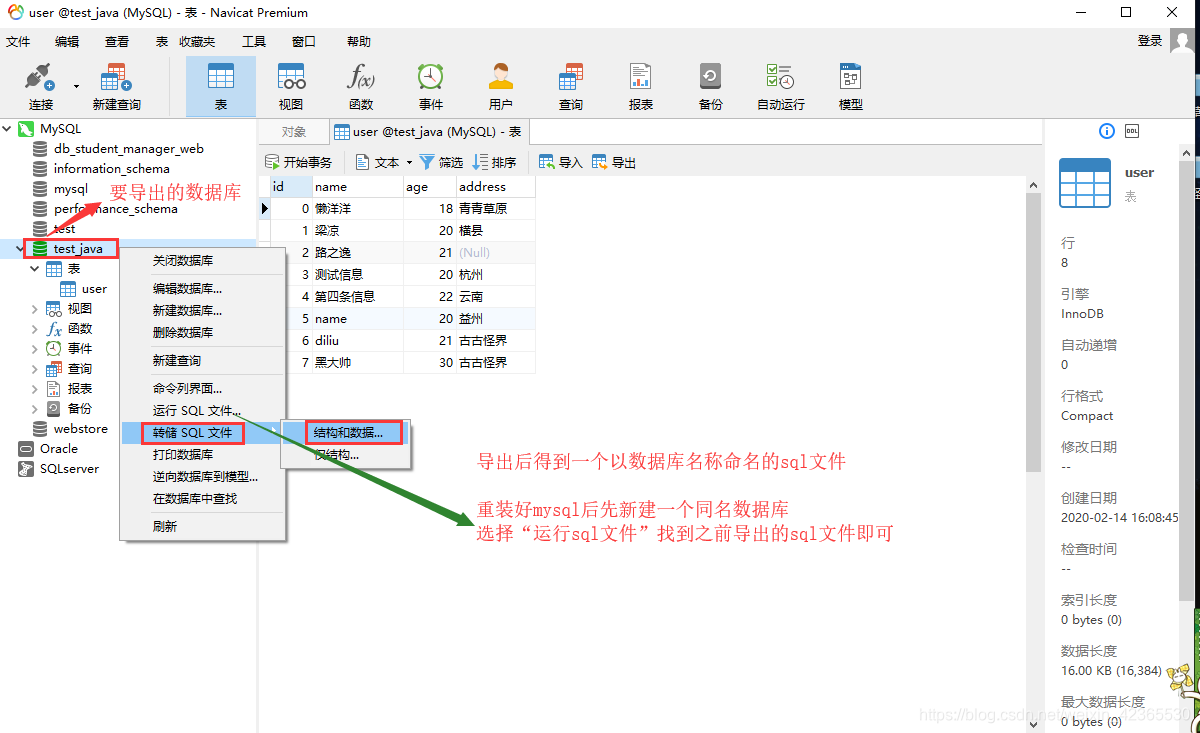Screen dimensions: 1200x733
Task: Open the 视图 views toolbar icon
Action: point(291,87)
